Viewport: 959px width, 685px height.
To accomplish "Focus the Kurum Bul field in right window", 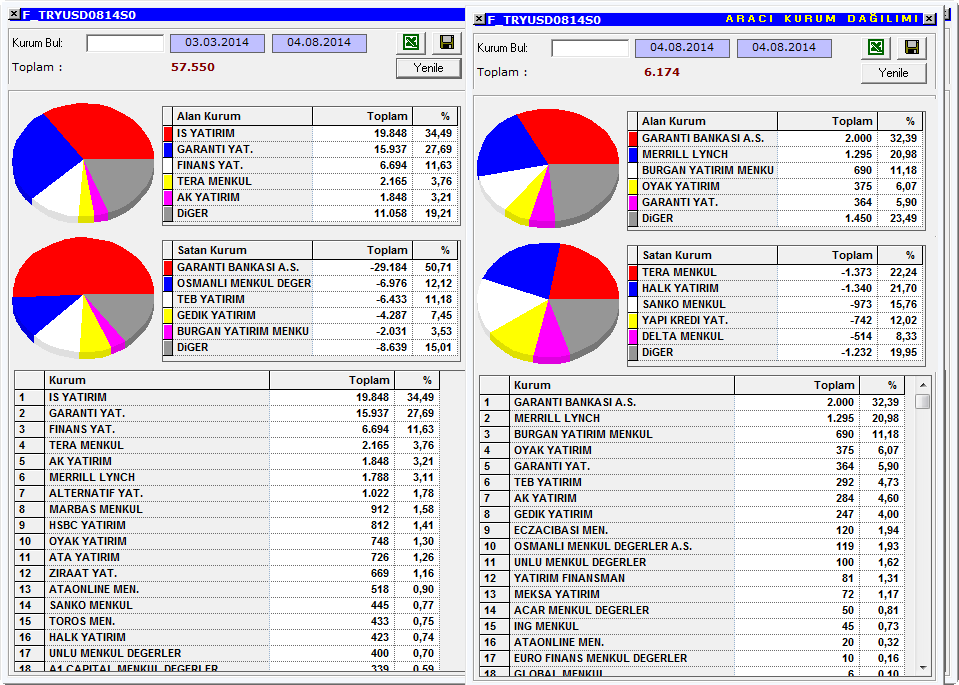I will [590, 48].
